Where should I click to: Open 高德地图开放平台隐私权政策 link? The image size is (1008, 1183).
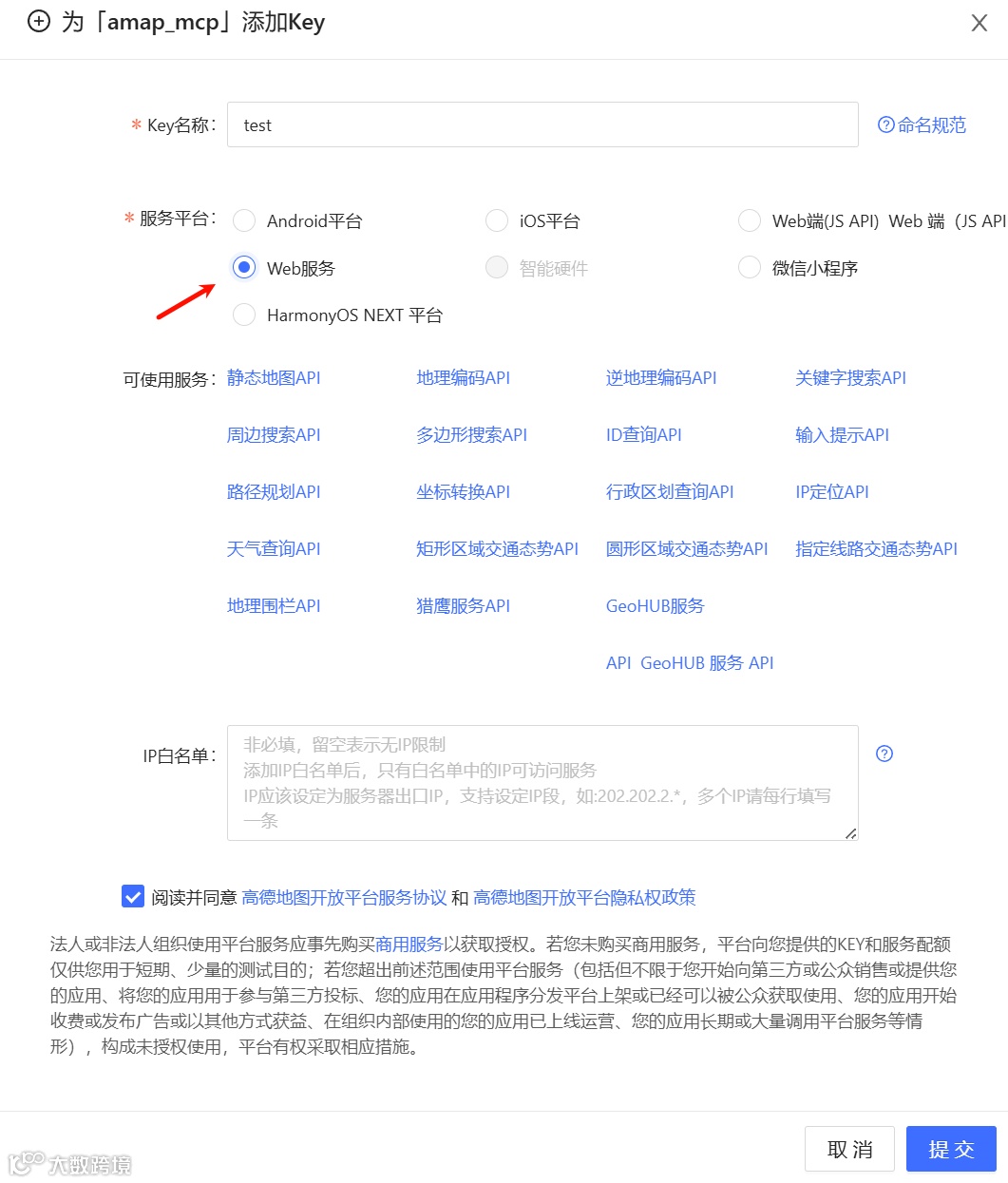pyautogui.click(x=584, y=897)
